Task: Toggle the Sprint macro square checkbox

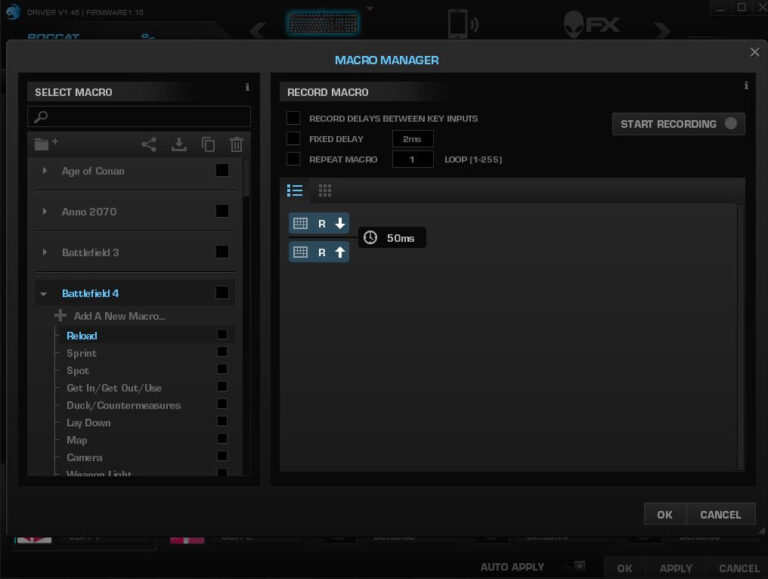Action: point(222,352)
